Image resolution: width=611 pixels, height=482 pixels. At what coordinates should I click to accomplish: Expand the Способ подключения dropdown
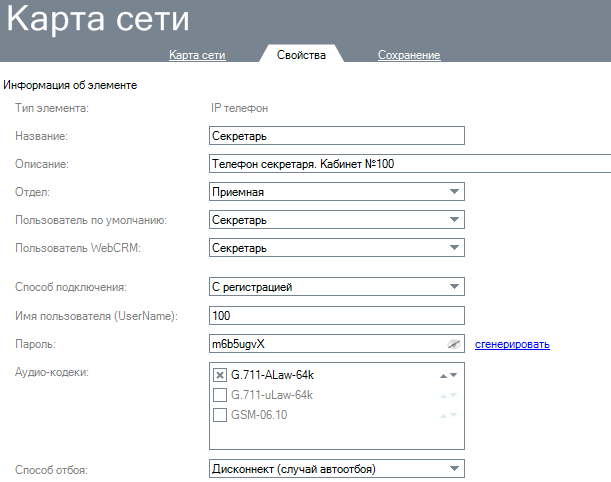337,287
